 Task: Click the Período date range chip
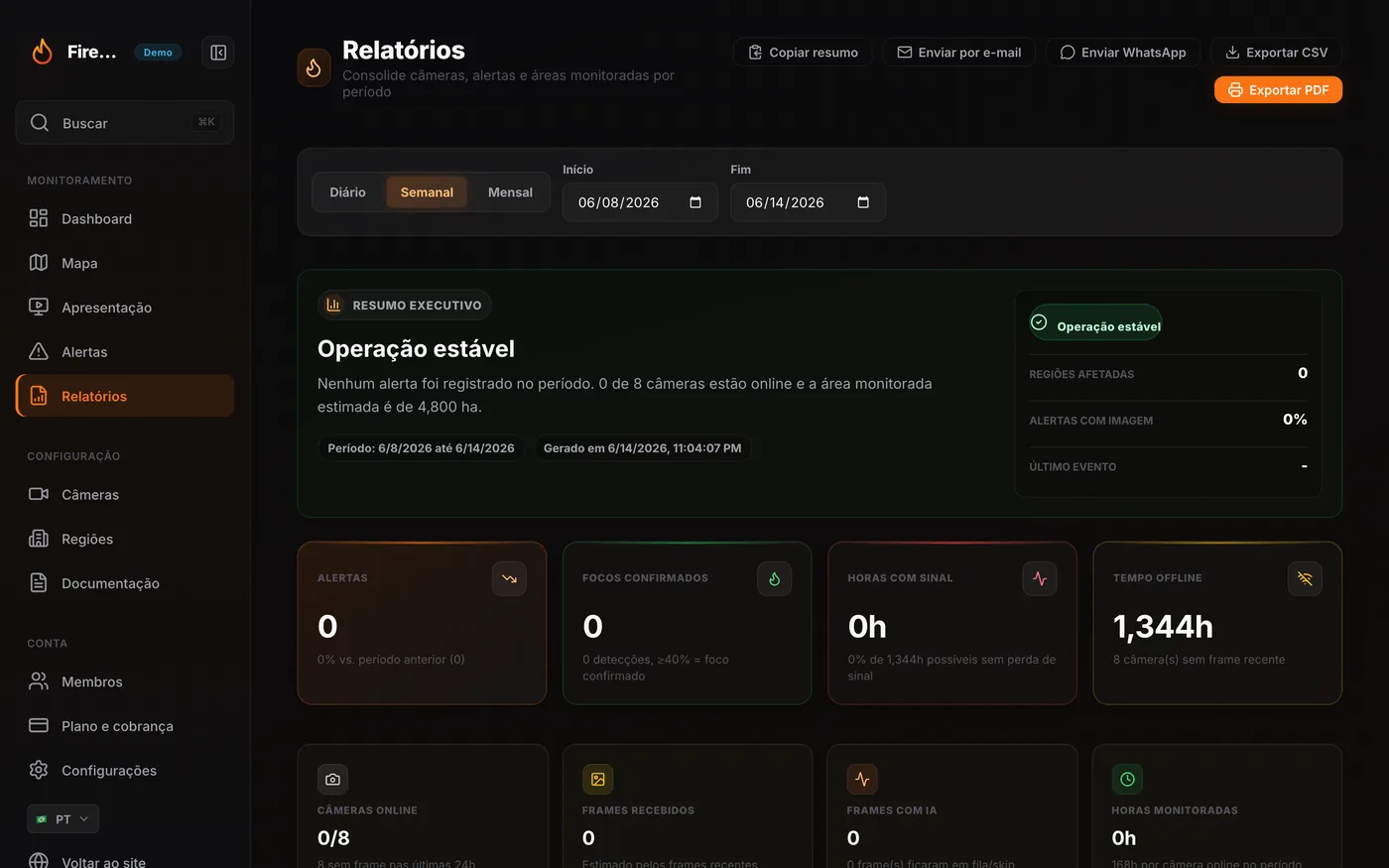click(x=421, y=448)
